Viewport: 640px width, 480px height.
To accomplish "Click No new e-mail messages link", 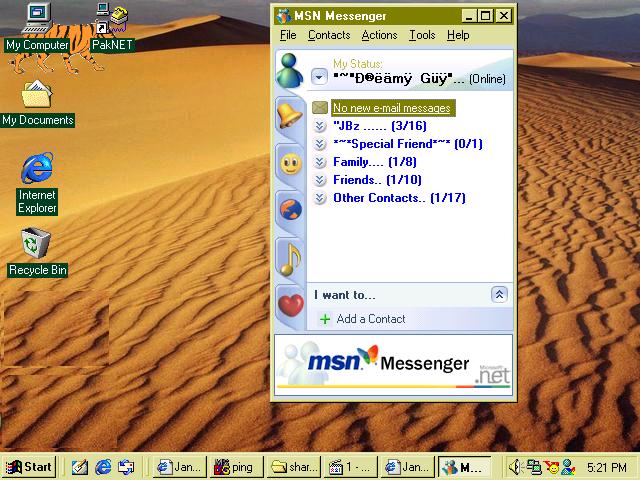I will click(x=392, y=108).
